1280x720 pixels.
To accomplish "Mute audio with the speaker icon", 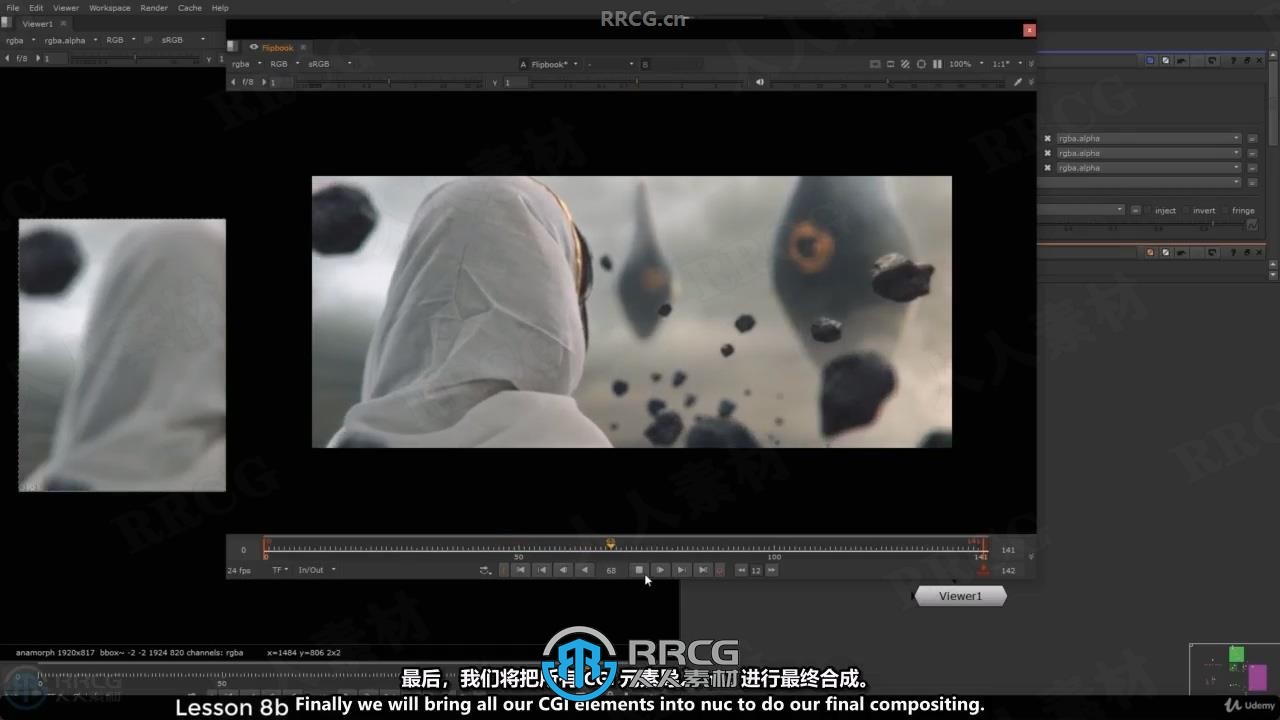I will 759,82.
